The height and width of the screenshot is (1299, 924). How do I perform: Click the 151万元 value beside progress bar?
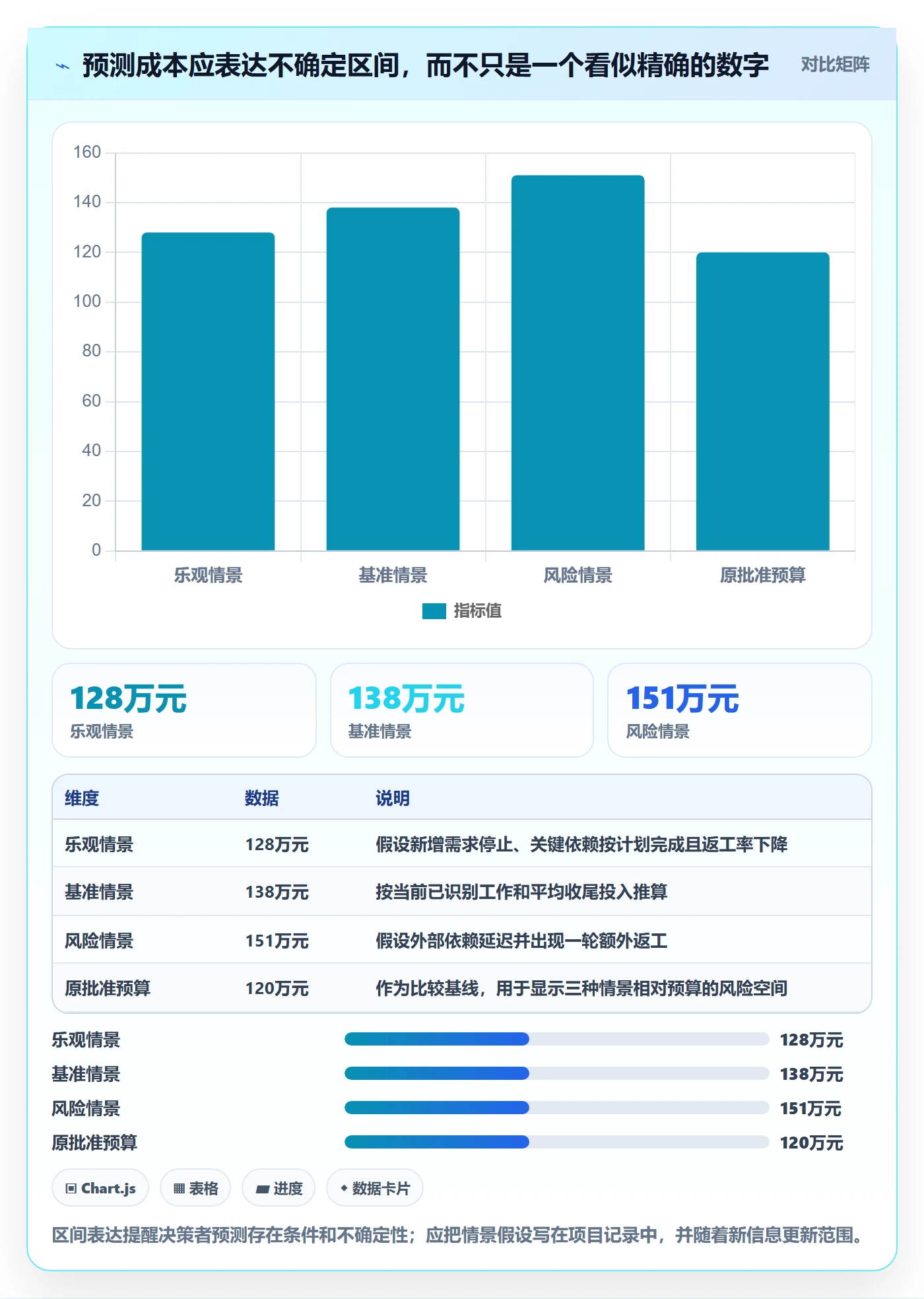[810, 1108]
